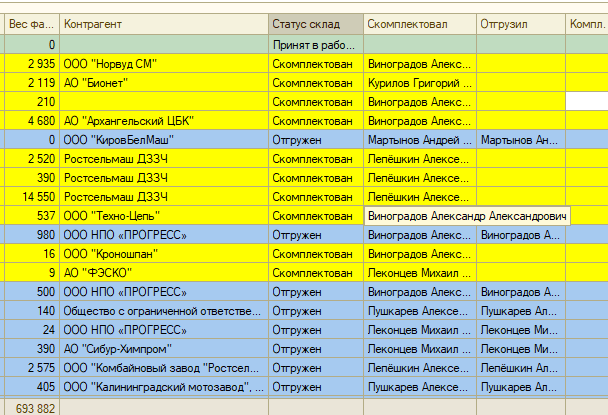Image resolution: width=608 pixels, height=415 pixels.
Task: Click the weight cell 405
Action: [32, 387]
